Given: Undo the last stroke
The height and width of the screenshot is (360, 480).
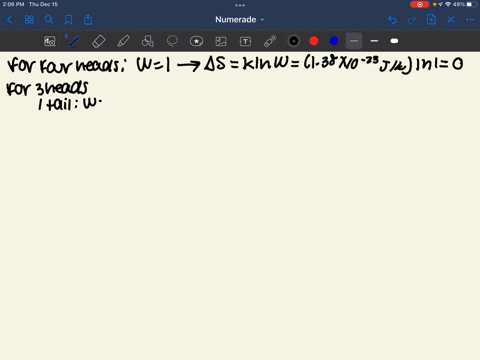Looking at the screenshot, I should (392, 20).
